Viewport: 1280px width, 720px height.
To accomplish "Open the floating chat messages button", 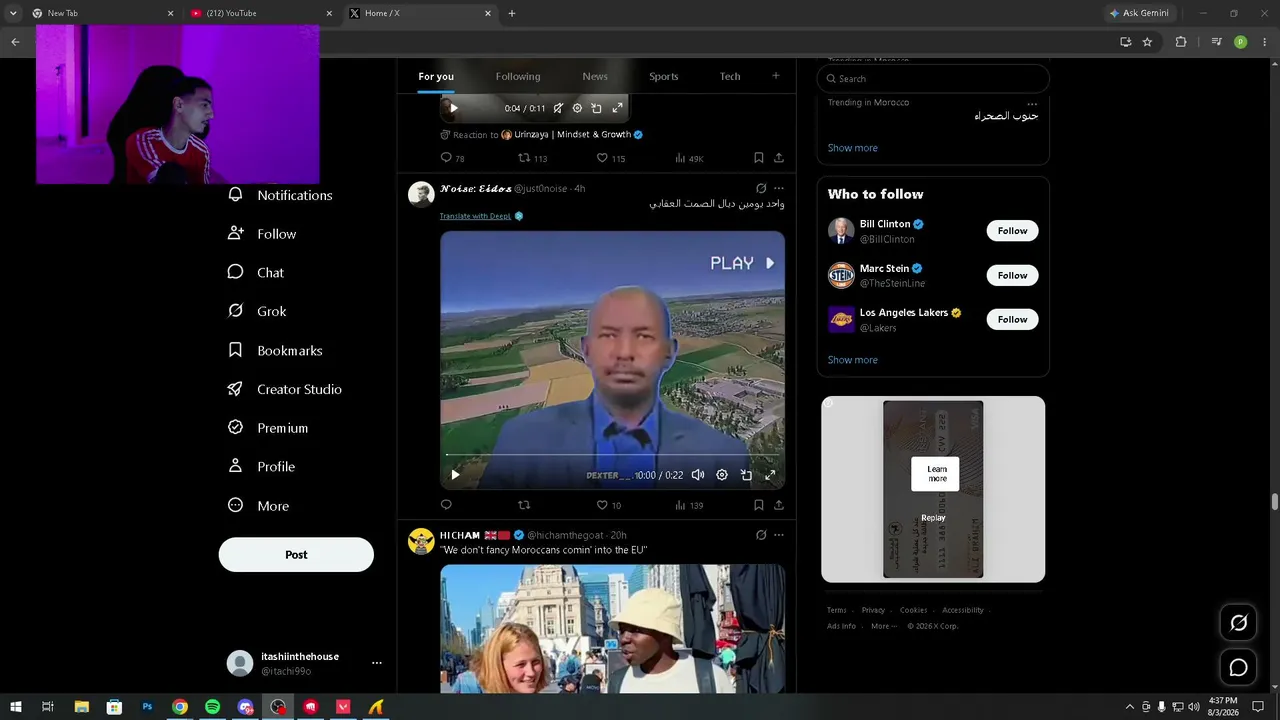I will [x=1238, y=667].
